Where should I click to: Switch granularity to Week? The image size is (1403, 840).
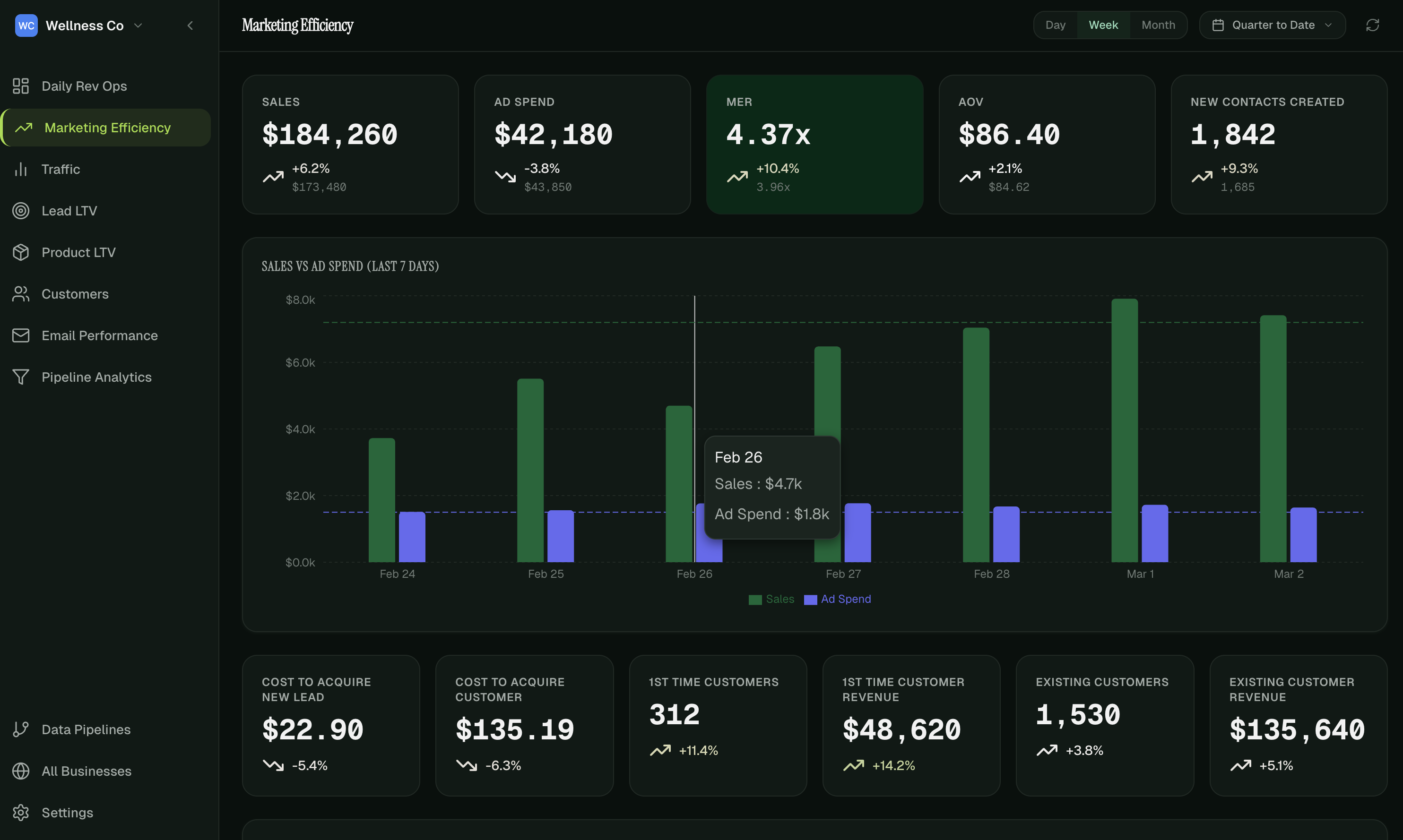point(1103,26)
